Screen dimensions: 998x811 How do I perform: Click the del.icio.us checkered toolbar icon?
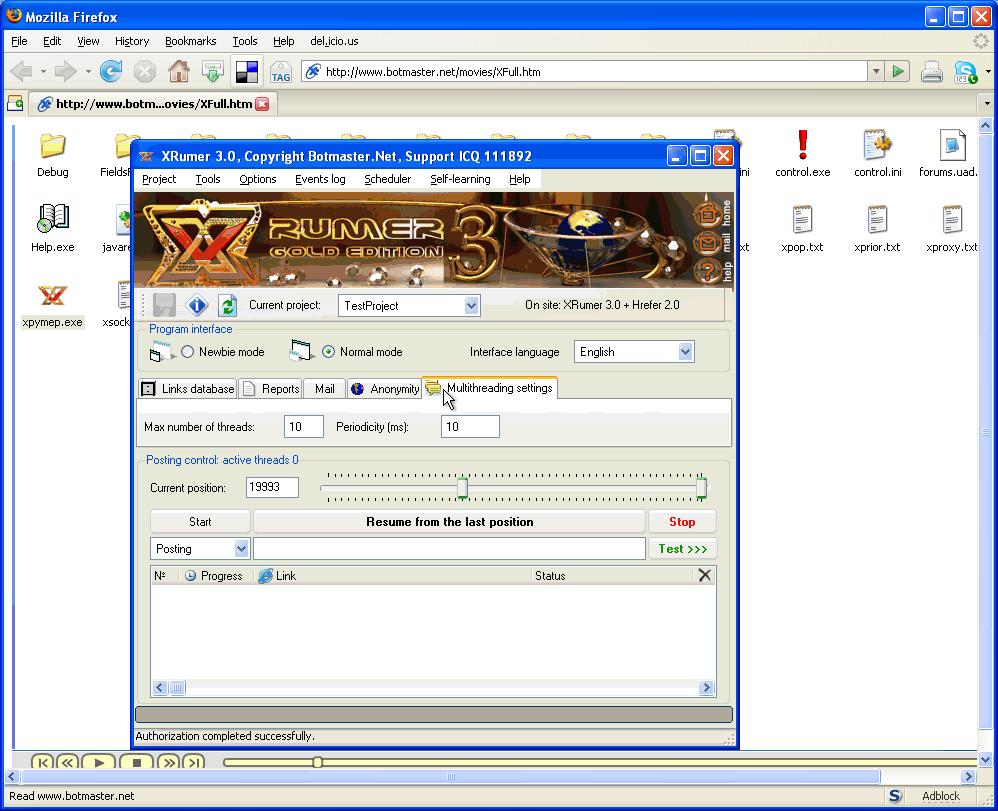(246, 71)
